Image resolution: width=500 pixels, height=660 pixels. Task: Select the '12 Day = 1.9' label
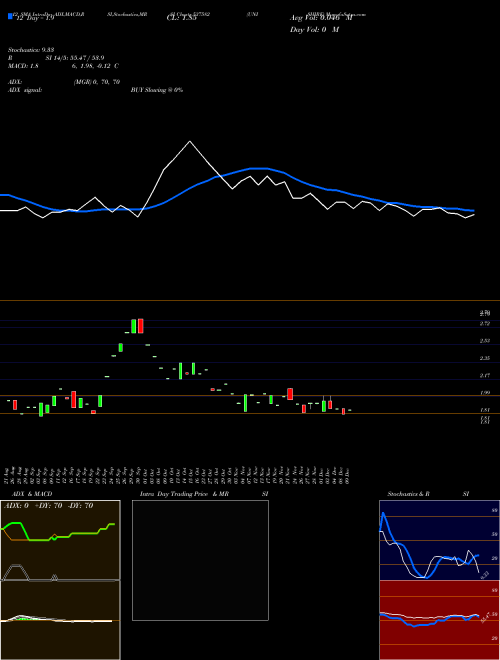pos(35,18)
